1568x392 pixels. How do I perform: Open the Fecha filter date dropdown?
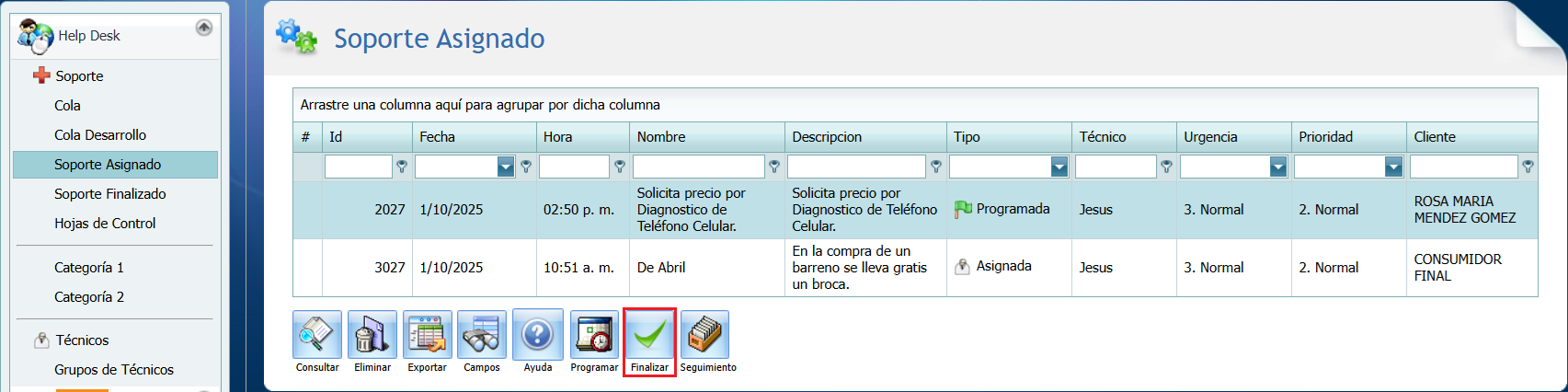click(x=506, y=167)
